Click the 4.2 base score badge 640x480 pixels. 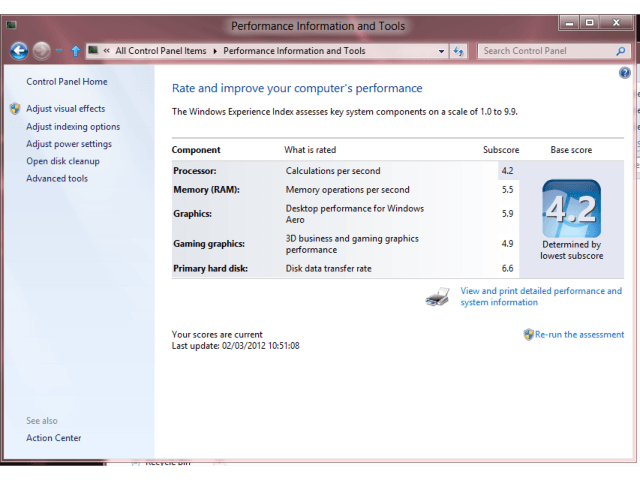click(571, 209)
